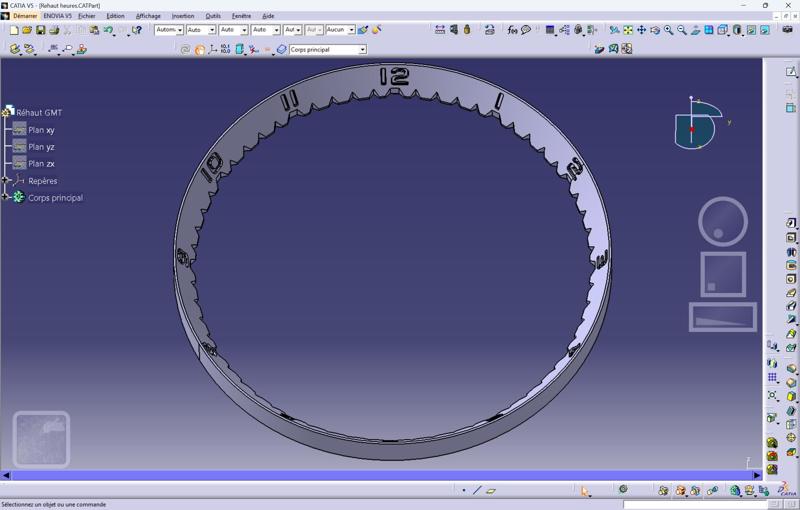Select Plan xy in the tree

[41, 130]
